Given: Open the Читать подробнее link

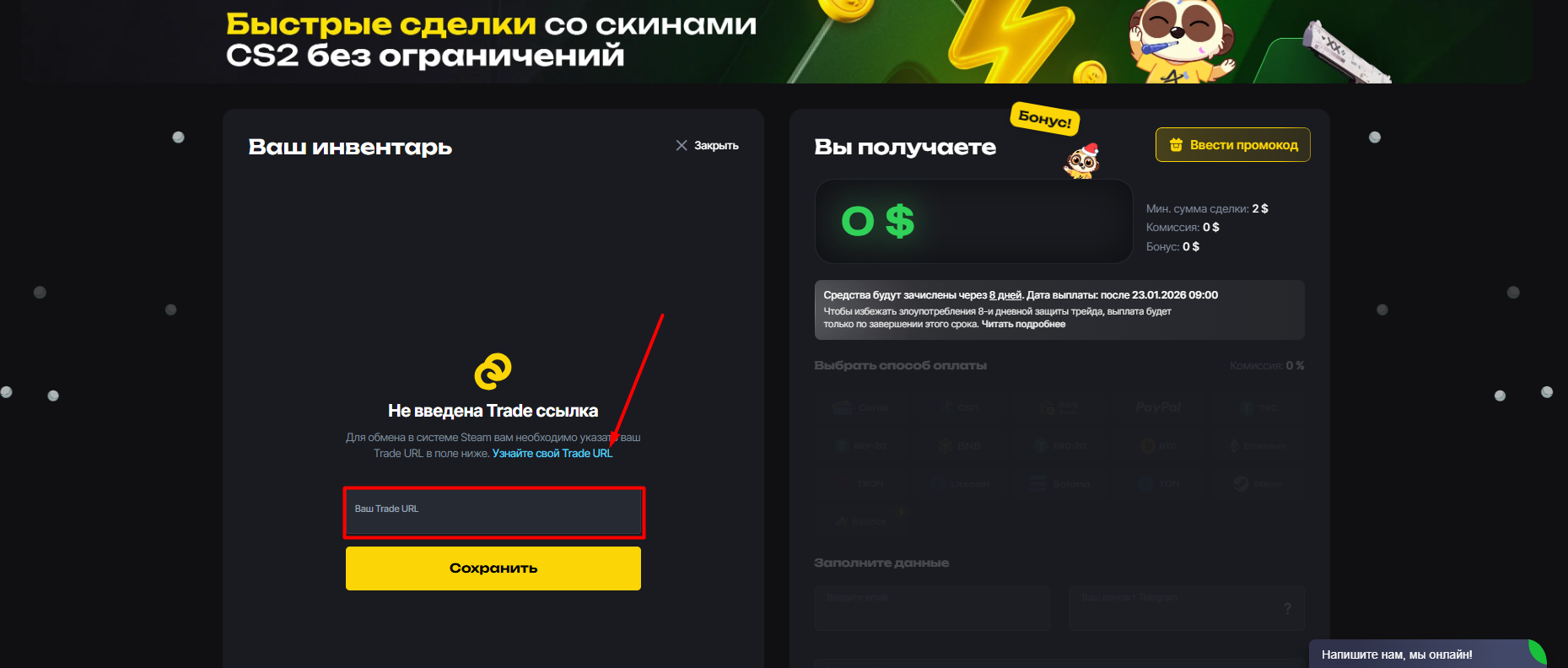Looking at the screenshot, I should click(1023, 325).
